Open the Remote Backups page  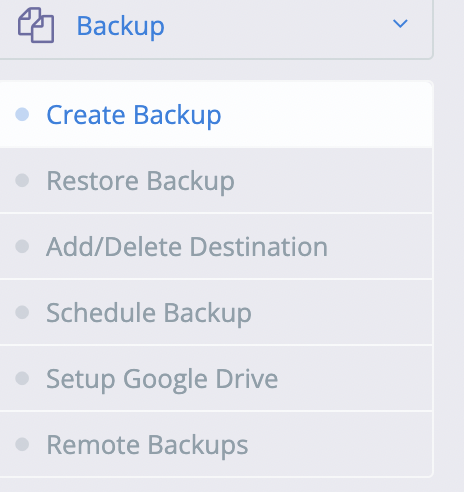[147, 445]
